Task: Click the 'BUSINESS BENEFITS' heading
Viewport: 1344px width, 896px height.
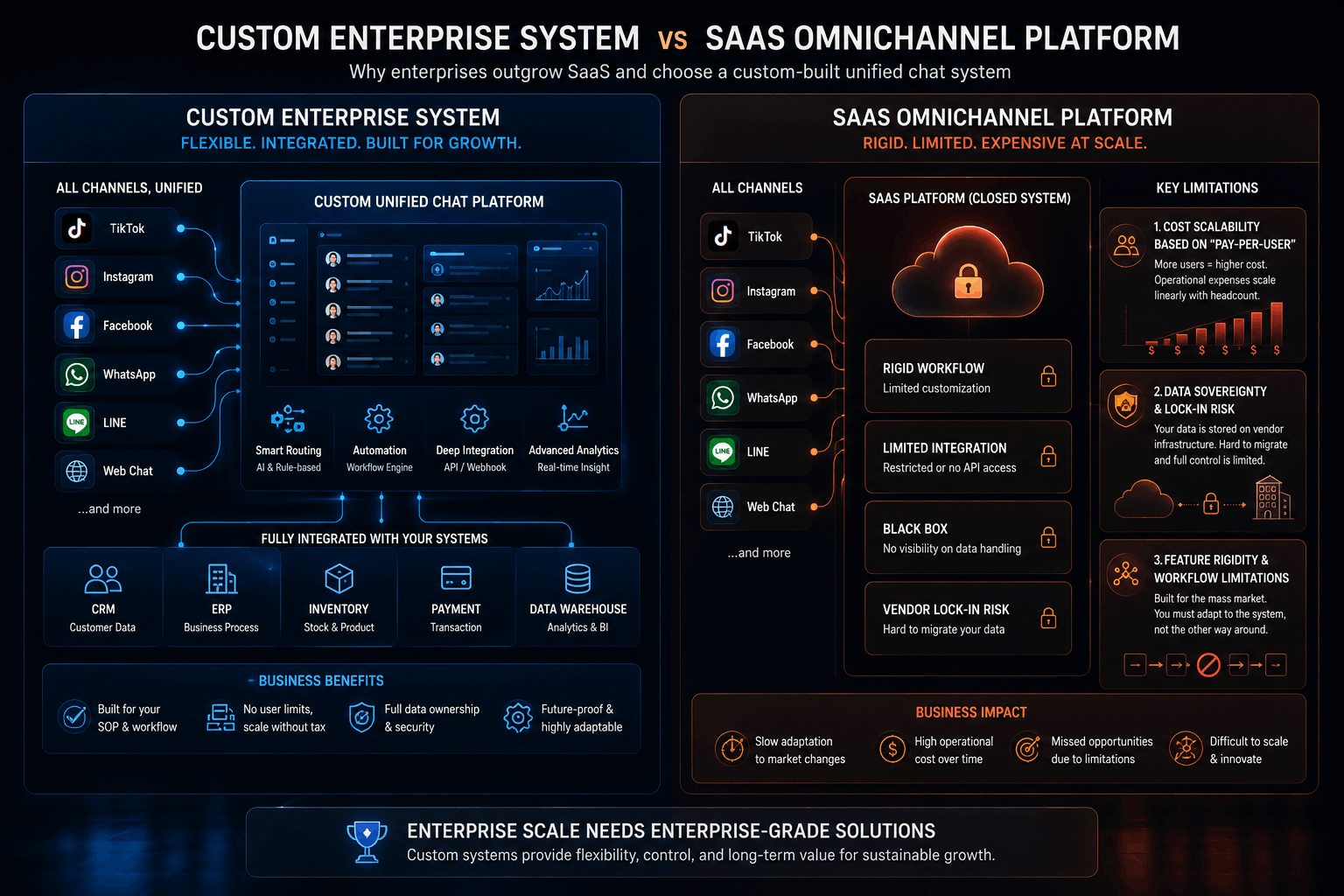Action: [321, 681]
